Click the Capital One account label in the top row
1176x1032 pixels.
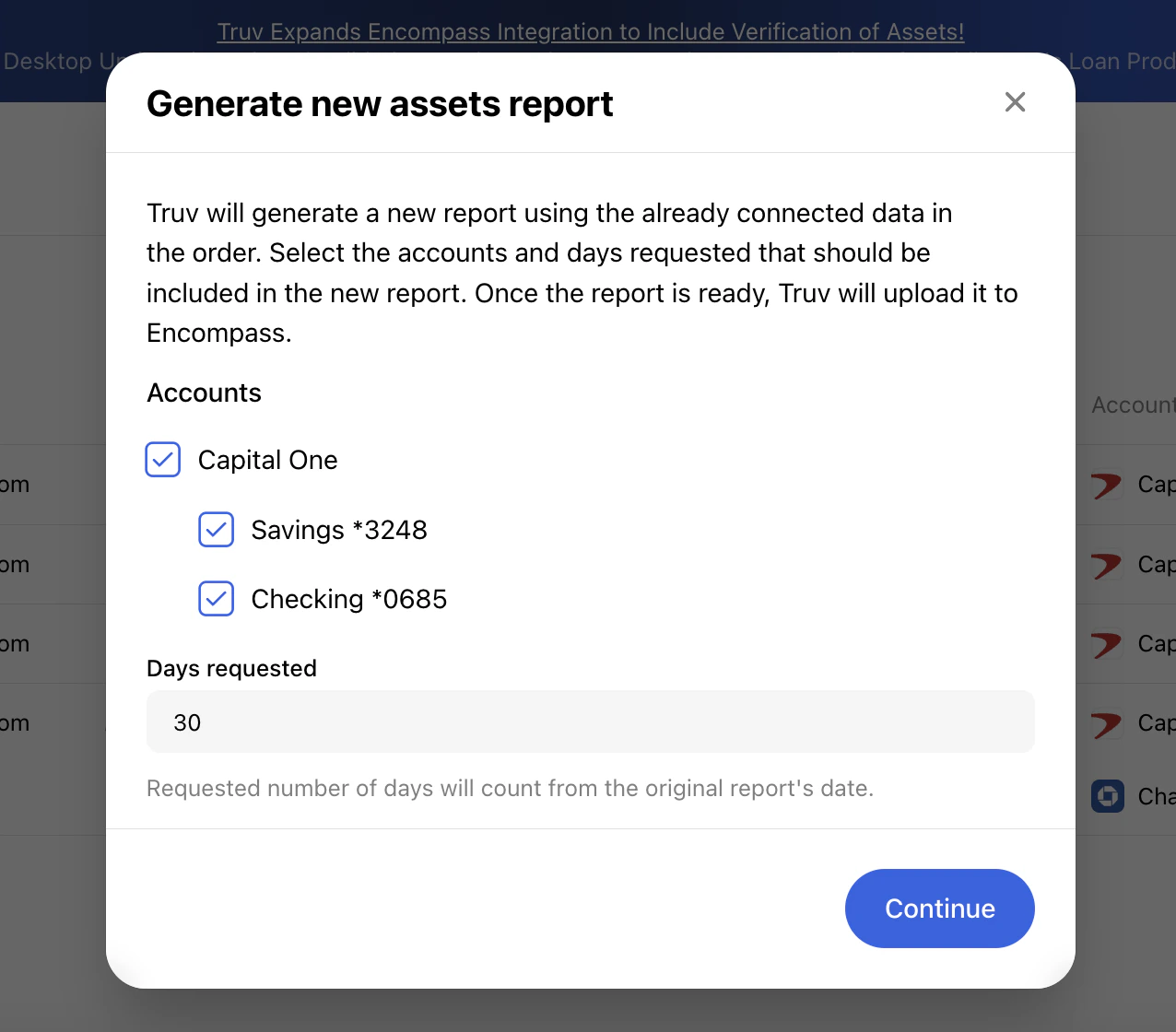click(x=1159, y=484)
